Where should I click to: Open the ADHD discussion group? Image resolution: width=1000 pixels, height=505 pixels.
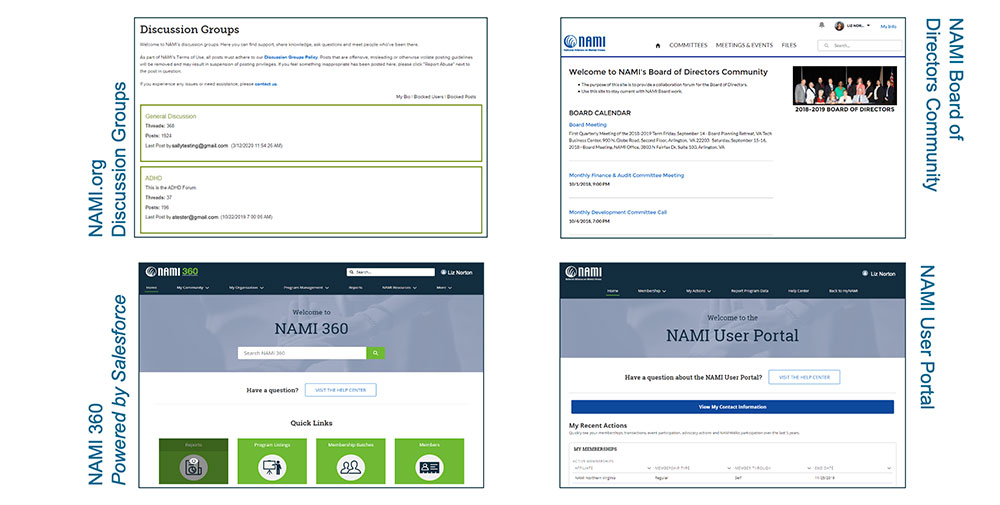(154, 179)
